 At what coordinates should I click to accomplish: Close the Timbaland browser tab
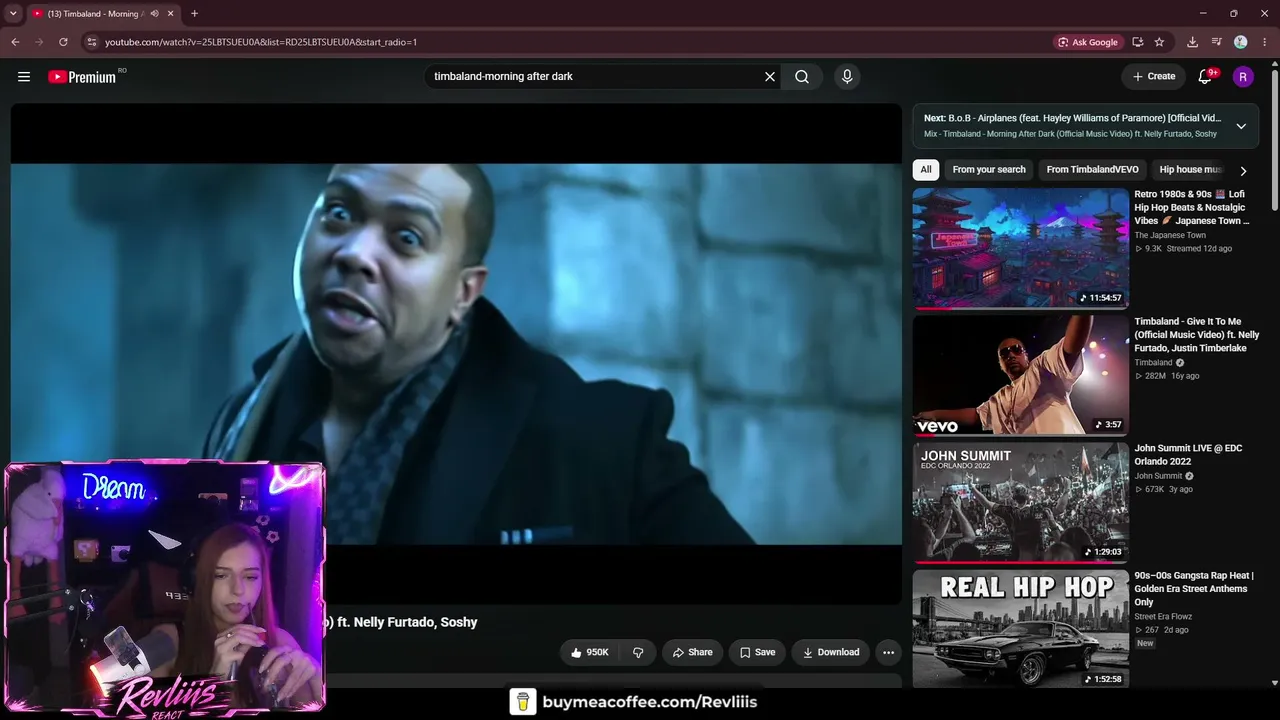point(171,14)
